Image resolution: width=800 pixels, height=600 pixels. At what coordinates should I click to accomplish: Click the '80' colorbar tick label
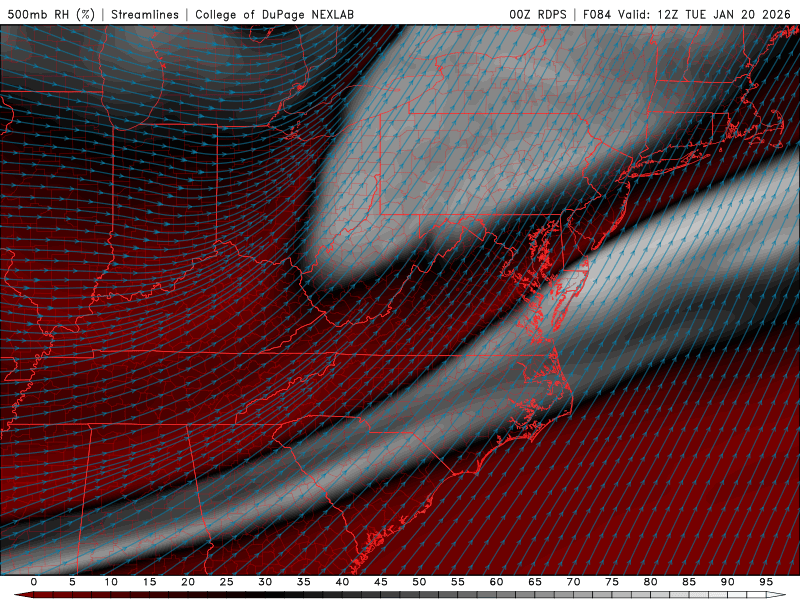point(650,582)
